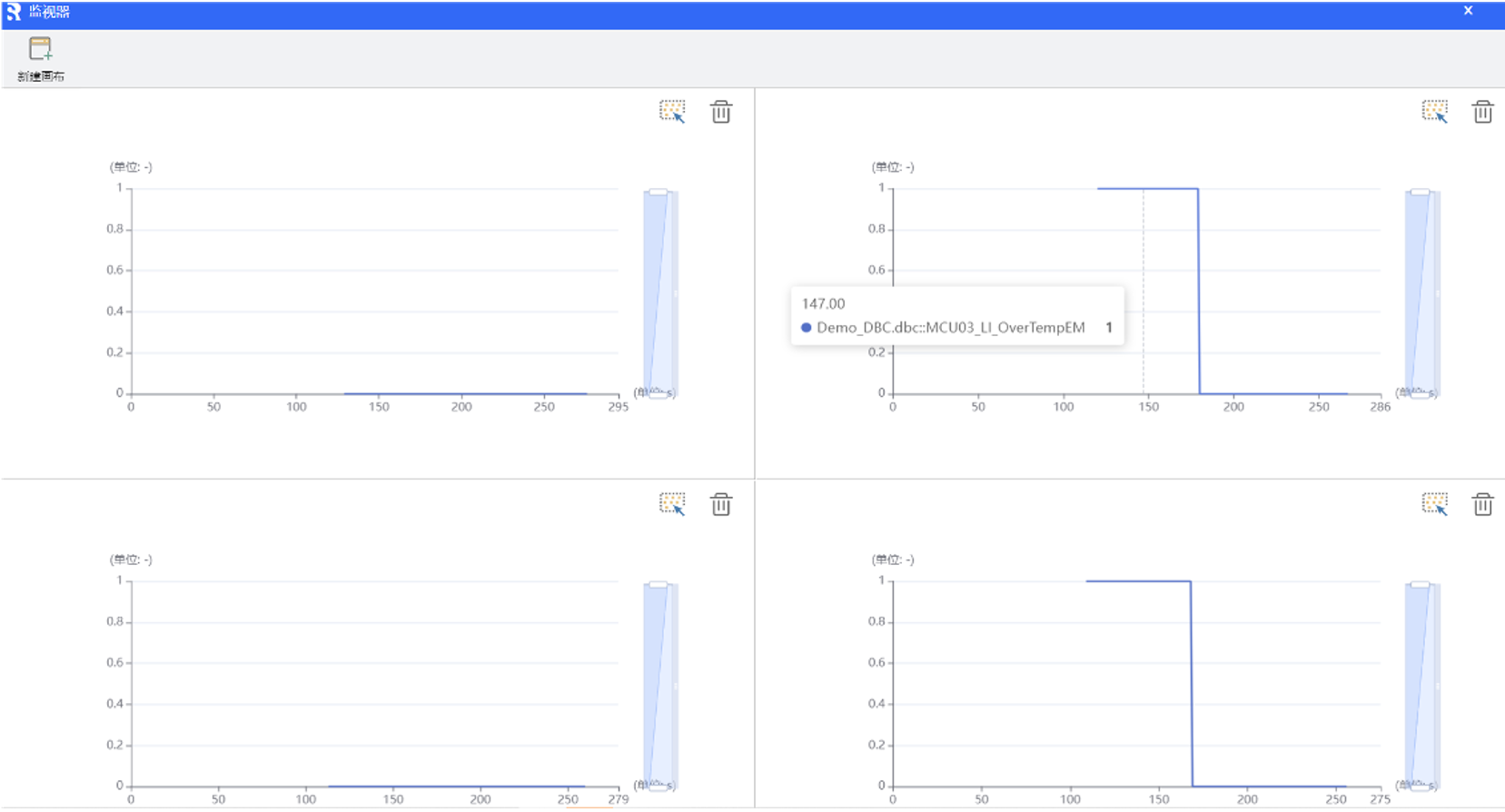This screenshot has height=812, width=1505.
Task: Click top handle of top-right chart zoom slider
Action: point(1420,193)
